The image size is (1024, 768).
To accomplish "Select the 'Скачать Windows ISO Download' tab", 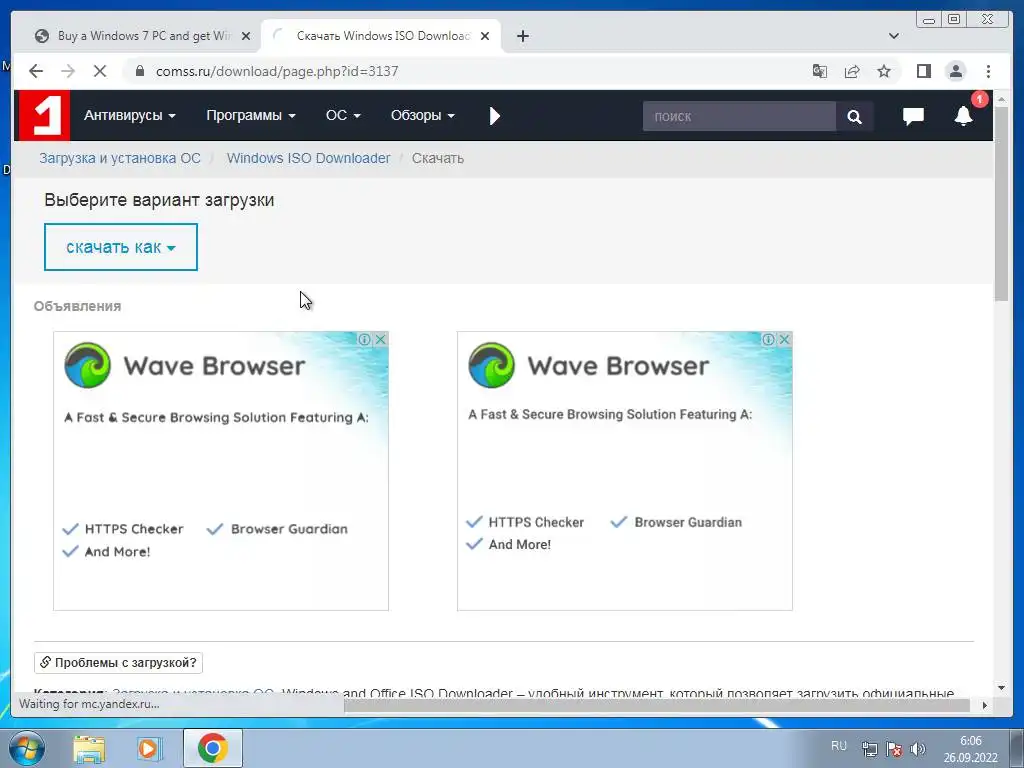I will coord(381,36).
